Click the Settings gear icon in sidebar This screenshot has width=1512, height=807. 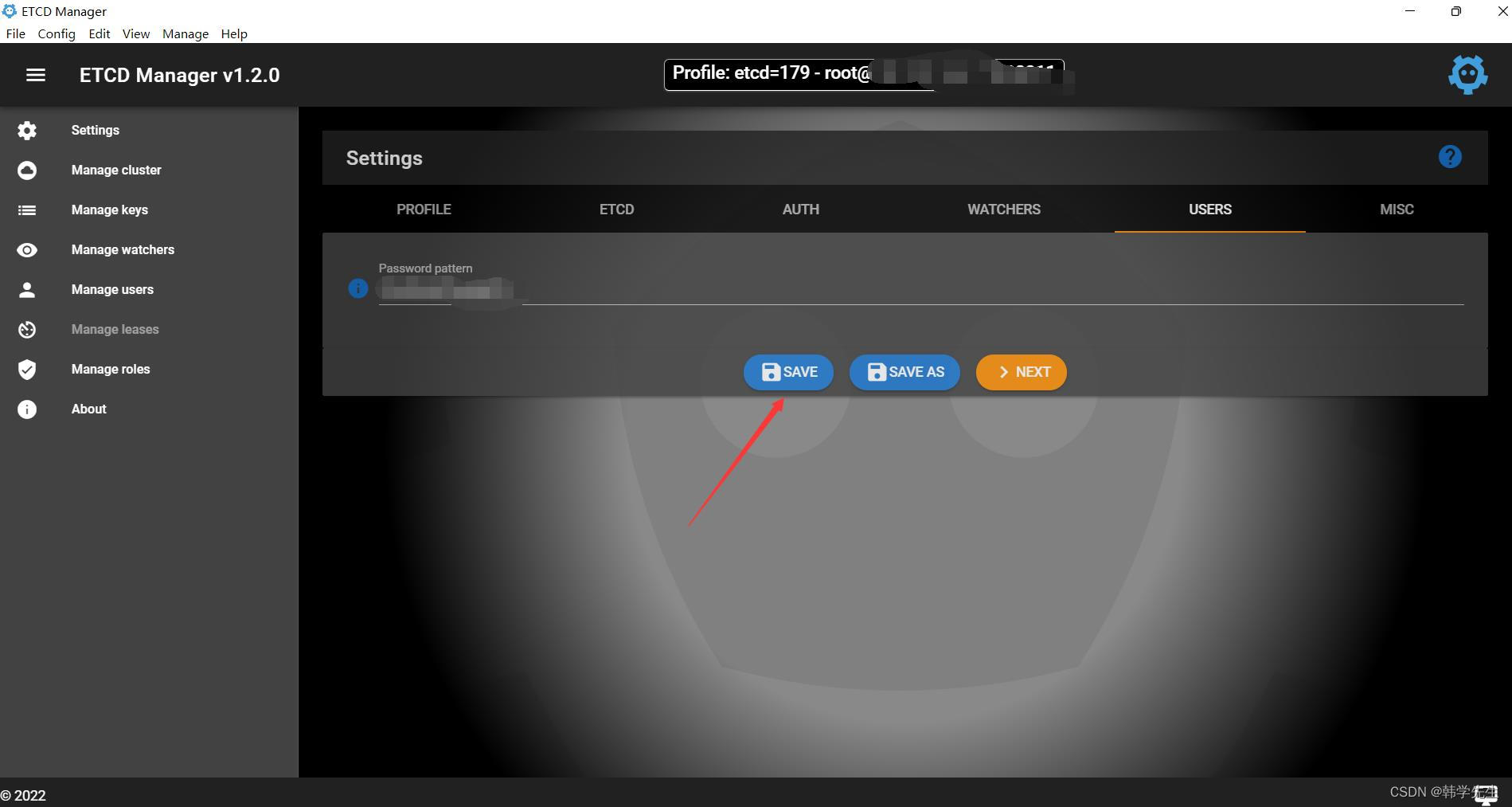tap(27, 130)
